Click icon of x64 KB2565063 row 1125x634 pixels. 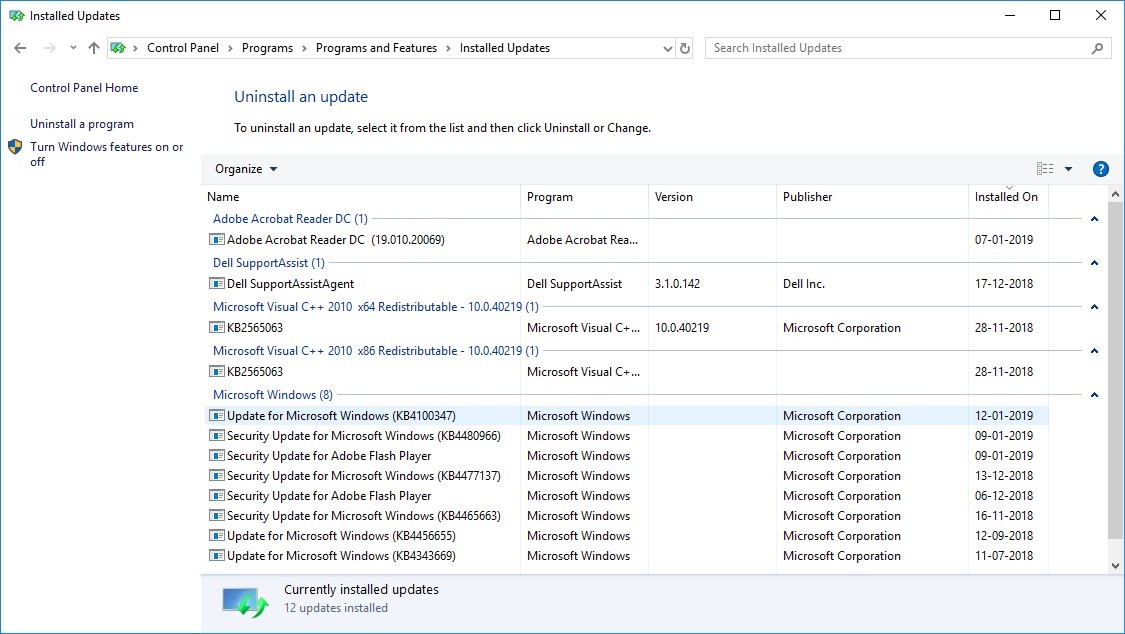click(217, 328)
